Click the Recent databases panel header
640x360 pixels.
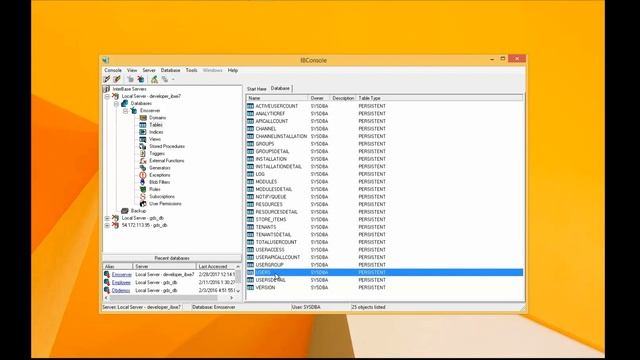[172, 258]
